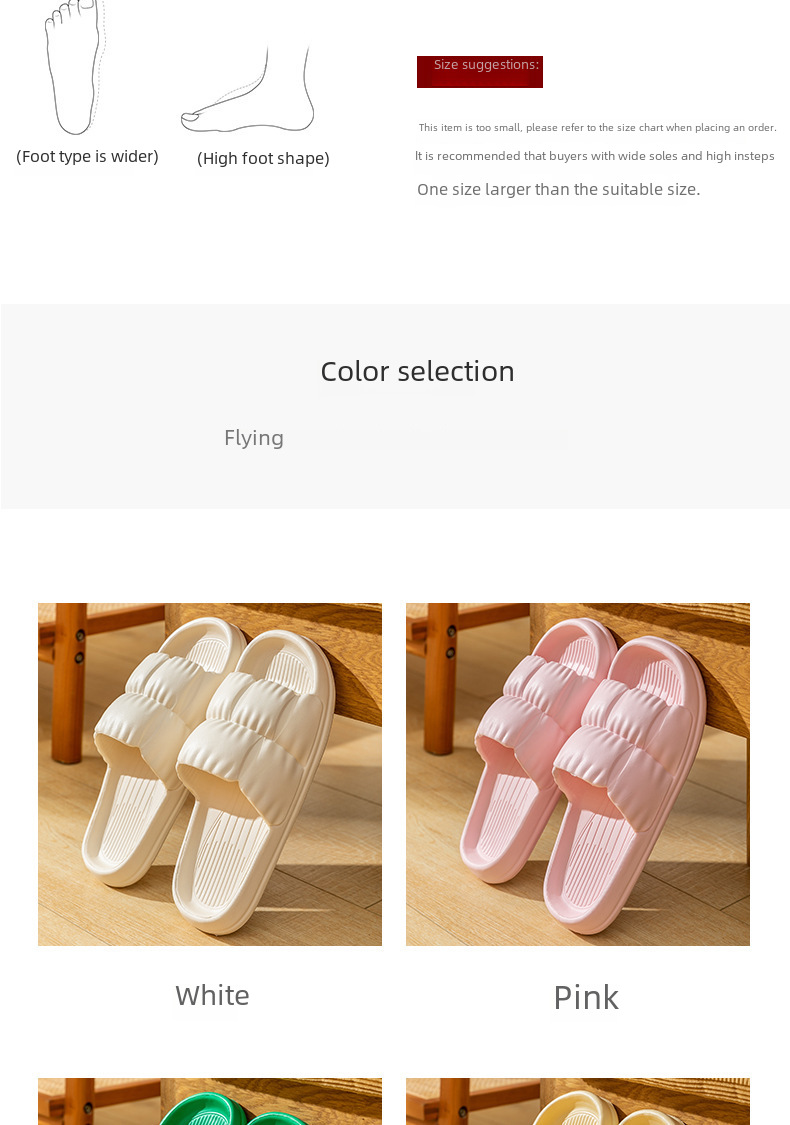This screenshot has height=1125, width=790.
Task: Open the pink slippers product photo
Action: coord(578,774)
